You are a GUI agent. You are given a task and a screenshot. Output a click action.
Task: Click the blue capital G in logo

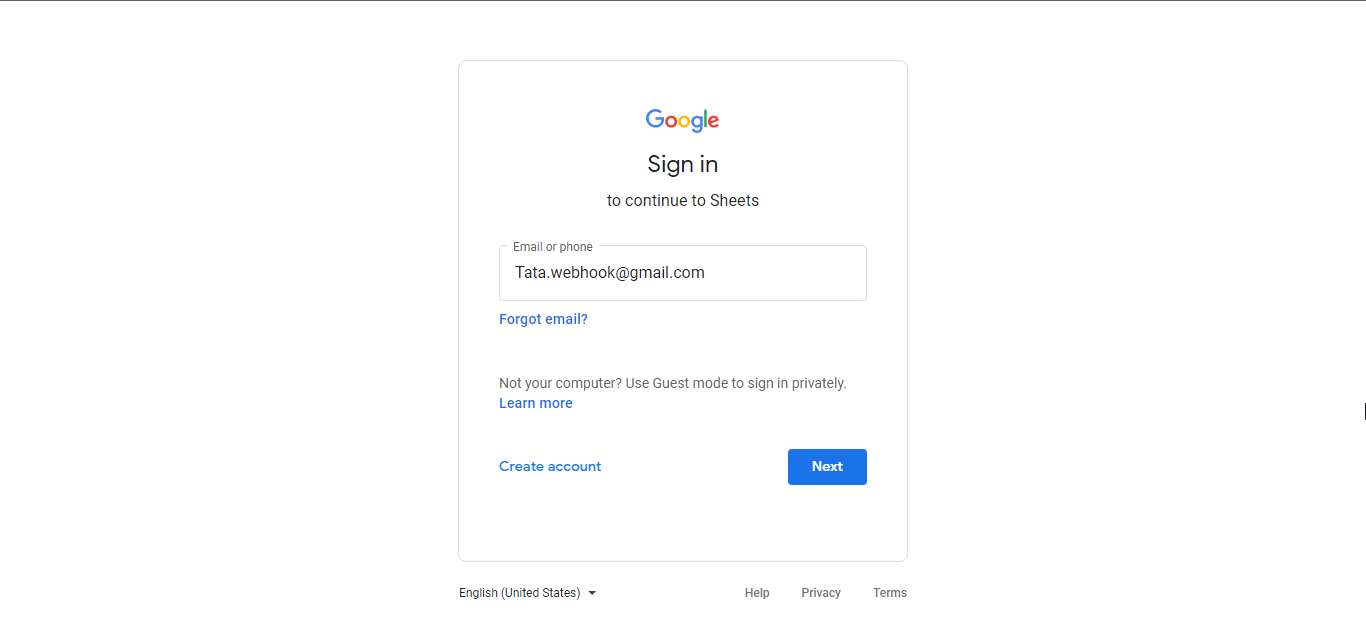tap(655, 119)
